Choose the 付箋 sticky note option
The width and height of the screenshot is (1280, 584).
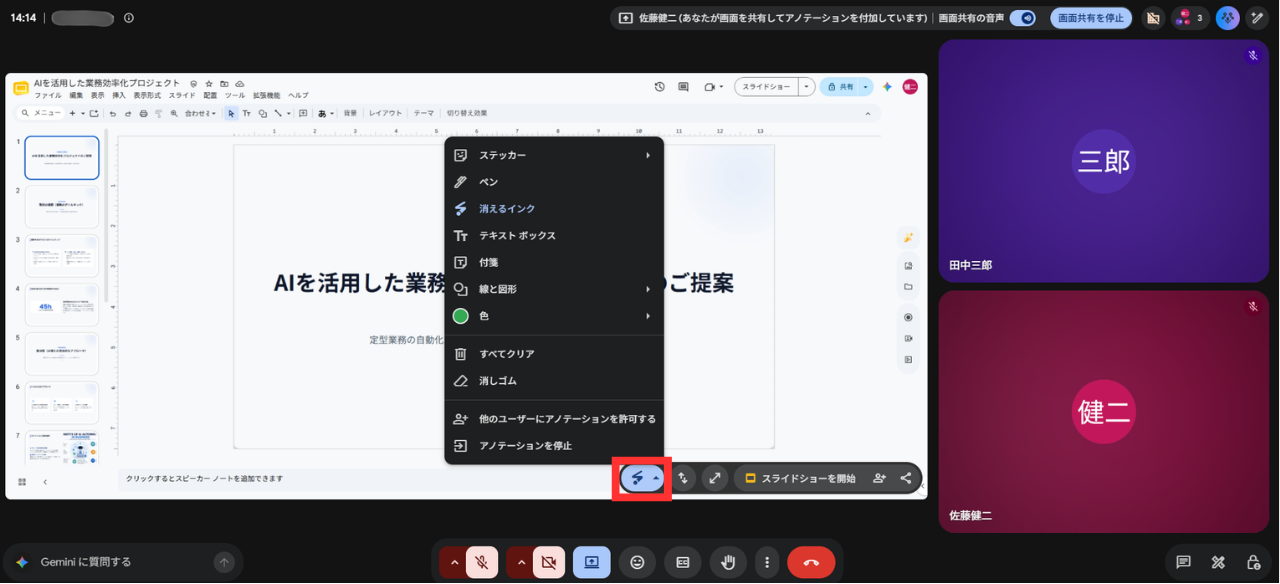pyautogui.click(x=554, y=263)
